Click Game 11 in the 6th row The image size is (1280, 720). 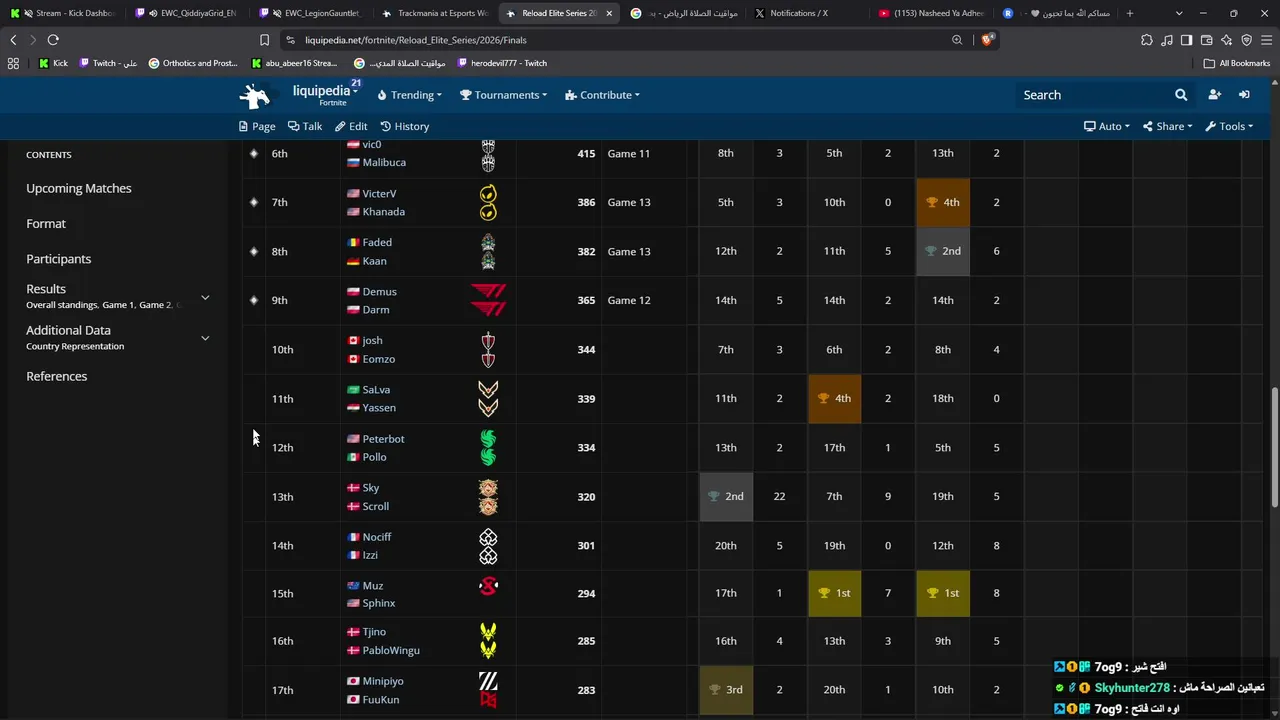[x=629, y=154]
